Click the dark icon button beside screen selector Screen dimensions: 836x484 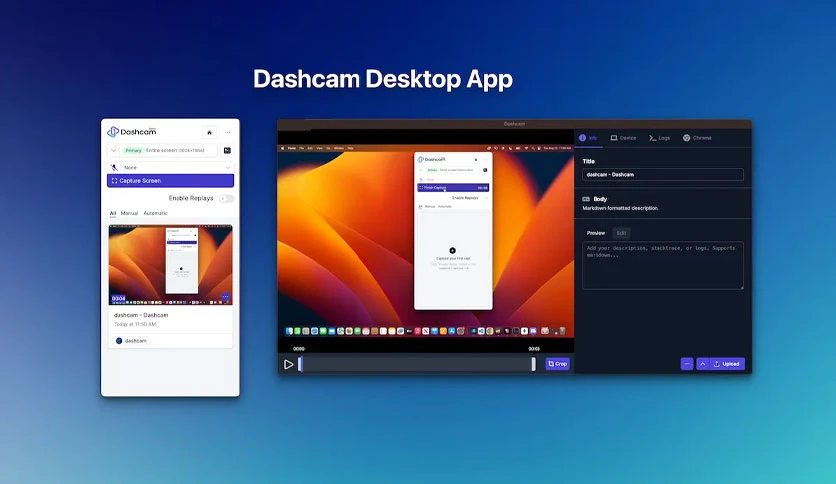click(x=227, y=150)
